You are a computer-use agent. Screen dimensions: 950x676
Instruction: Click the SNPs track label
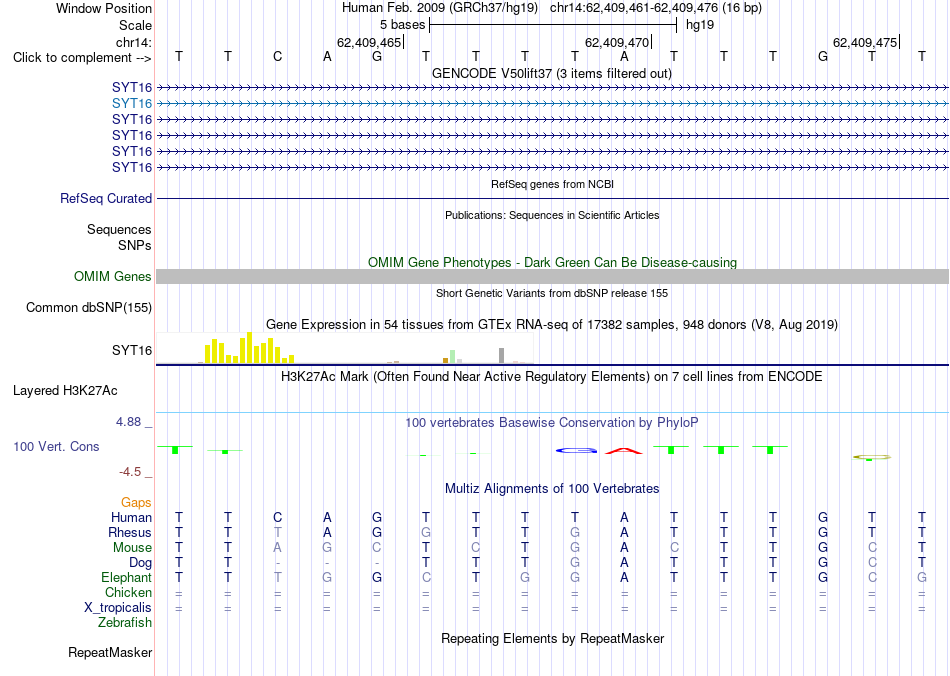tap(135, 245)
